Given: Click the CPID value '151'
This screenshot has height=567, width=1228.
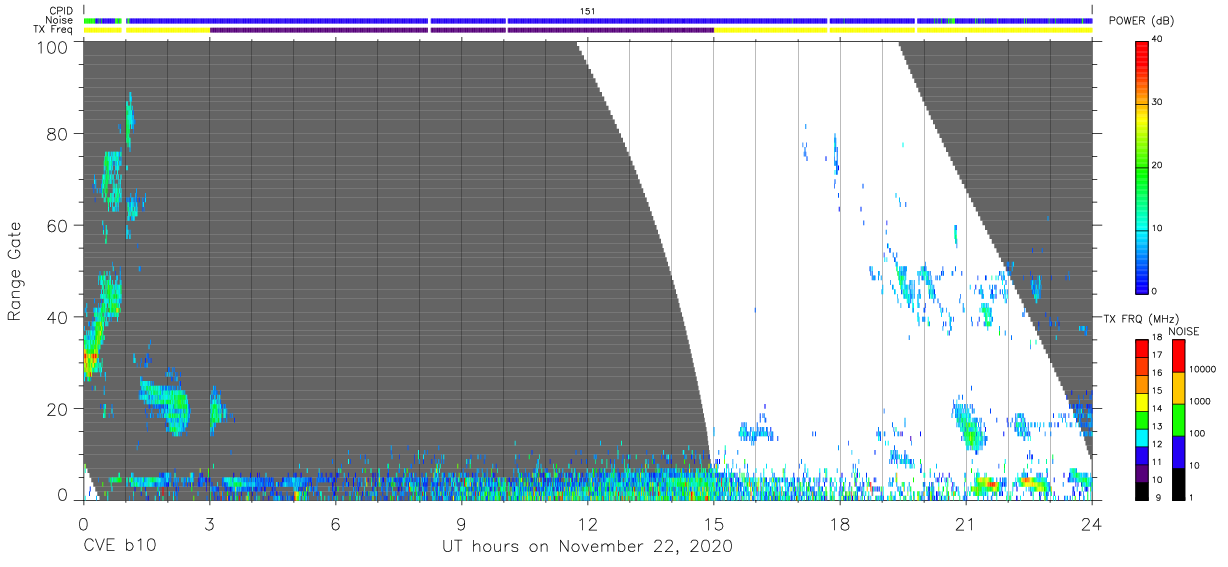Looking at the screenshot, I should pyautogui.click(x=588, y=10).
